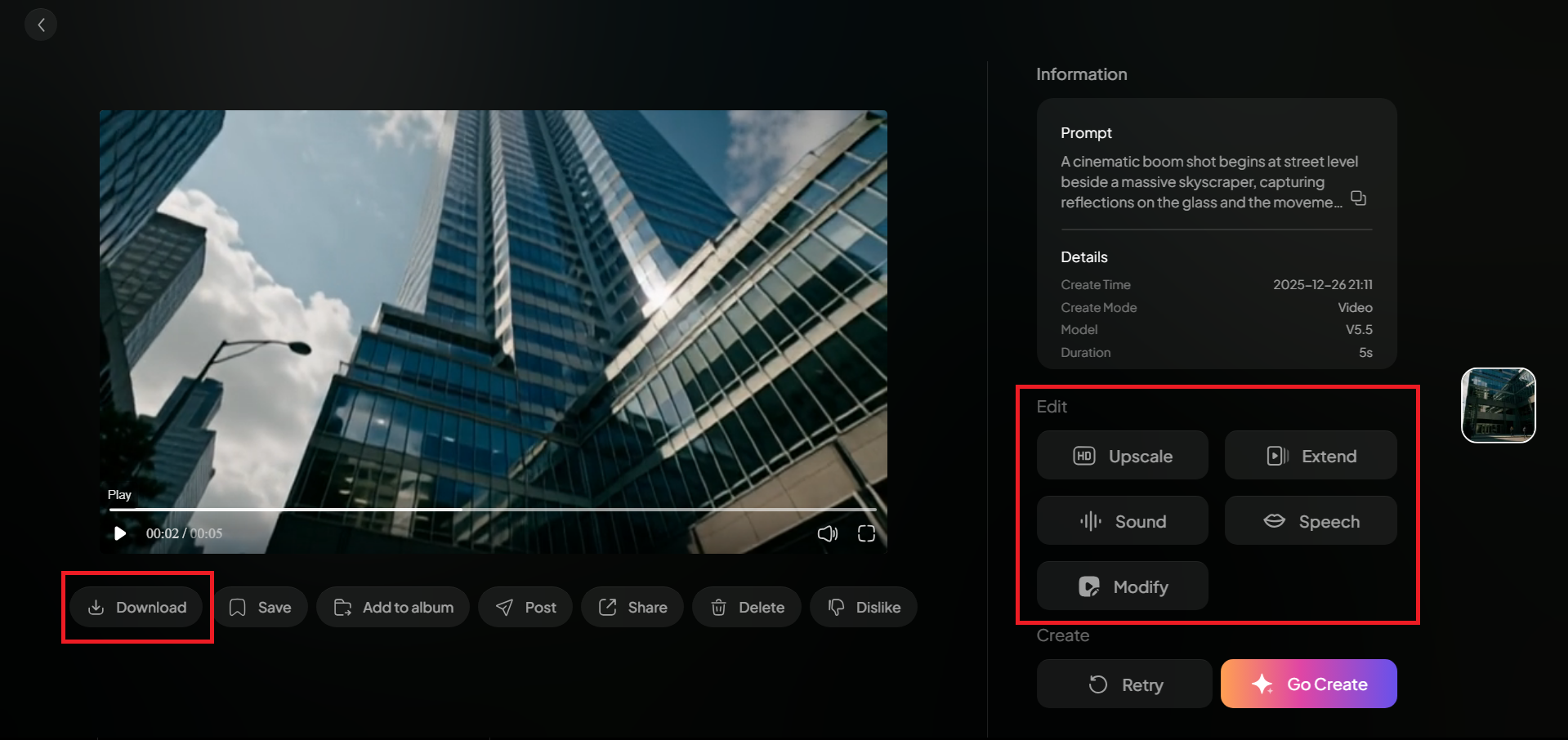Share the video

(x=632, y=607)
